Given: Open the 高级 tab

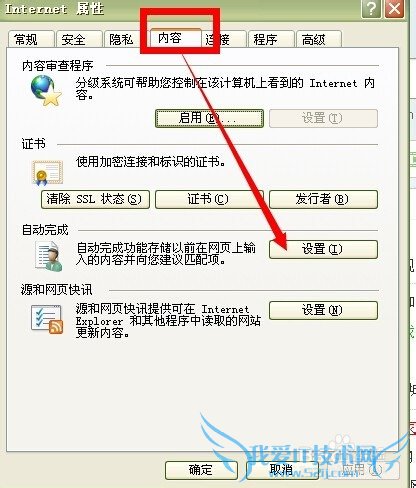Looking at the screenshot, I should point(319,39).
